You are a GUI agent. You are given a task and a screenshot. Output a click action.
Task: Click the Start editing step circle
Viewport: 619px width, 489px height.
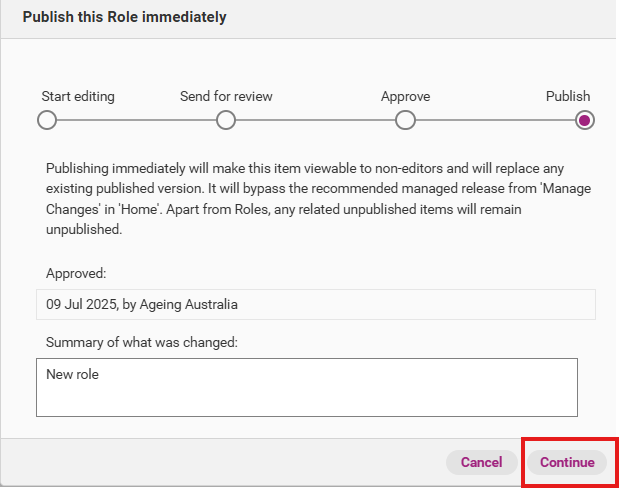click(x=46, y=120)
